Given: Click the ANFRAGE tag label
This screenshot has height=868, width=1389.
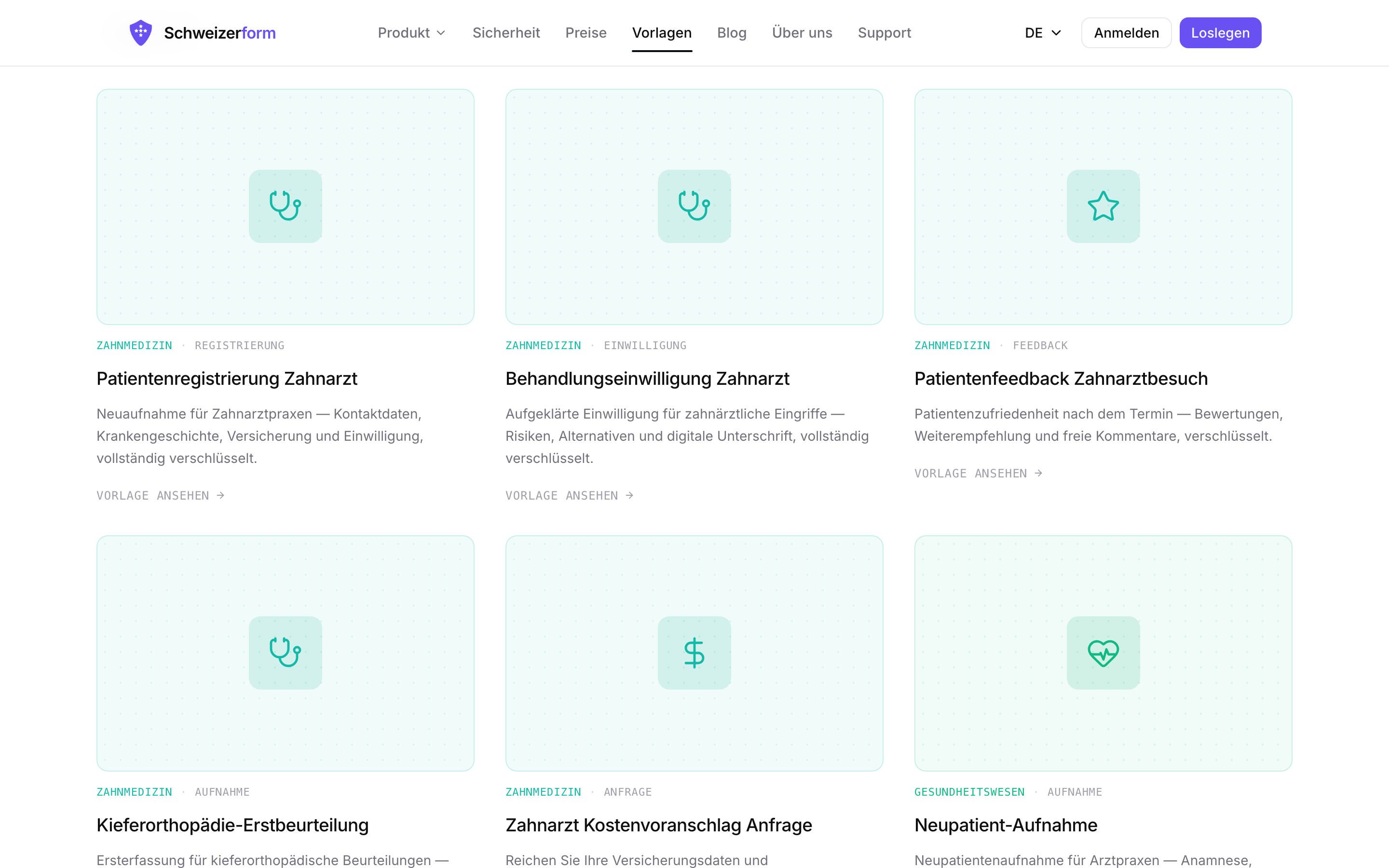Looking at the screenshot, I should coord(628,792).
